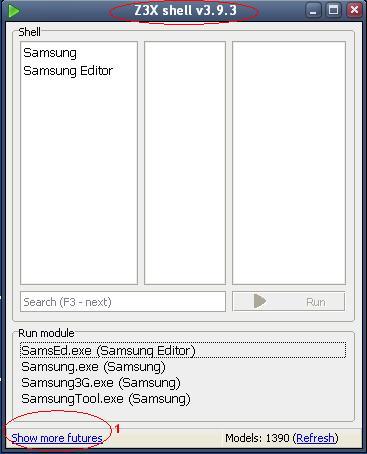The width and height of the screenshot is (367, 454).
Task: Open the Show more futures link
Action: click(x=57, y=438)
